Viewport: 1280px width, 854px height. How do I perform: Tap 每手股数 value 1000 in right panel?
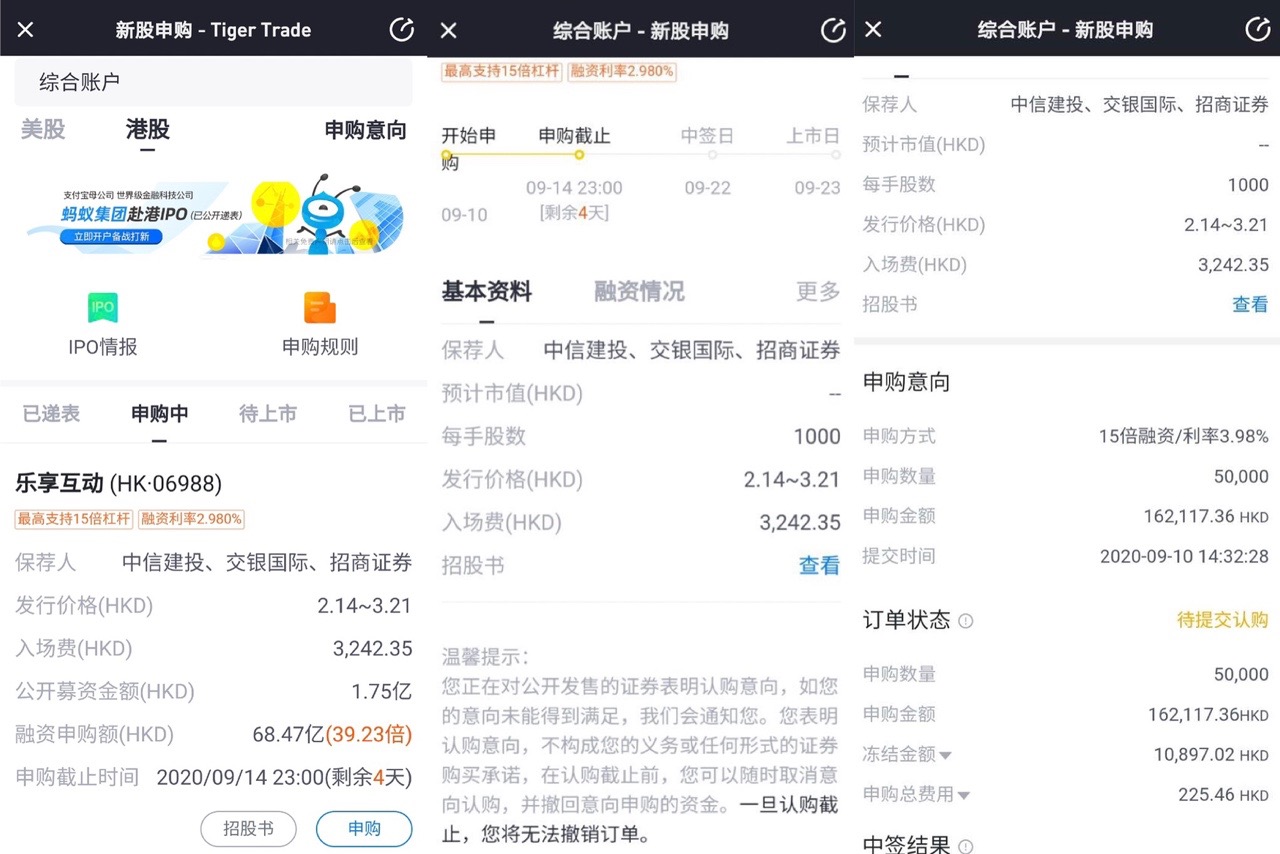tap(1248, 184)
